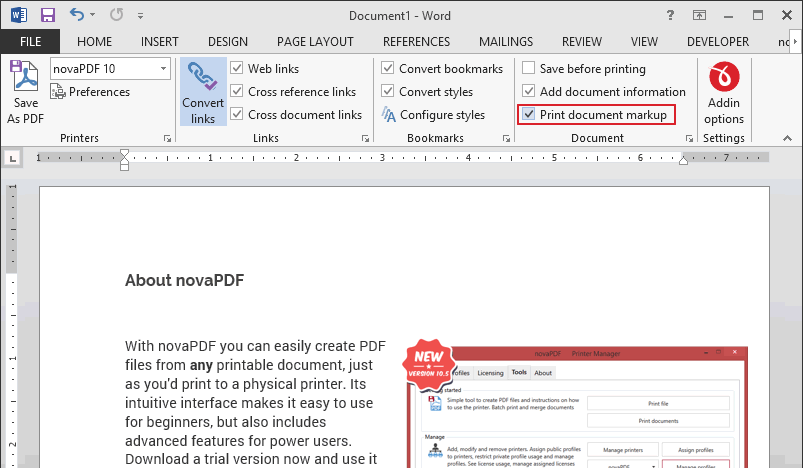Open the novaPDF 10 printer dropdown
The height and width of the screenshot is (468, 803).
point(163,69)
